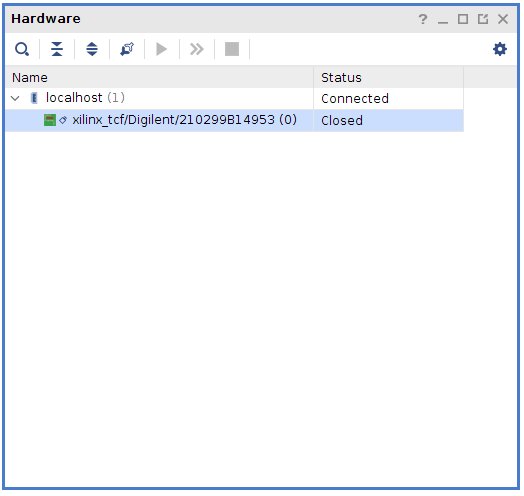524x496 pixels.
Task: Float the Hardware panel into new window
Action: pos(483,19)
